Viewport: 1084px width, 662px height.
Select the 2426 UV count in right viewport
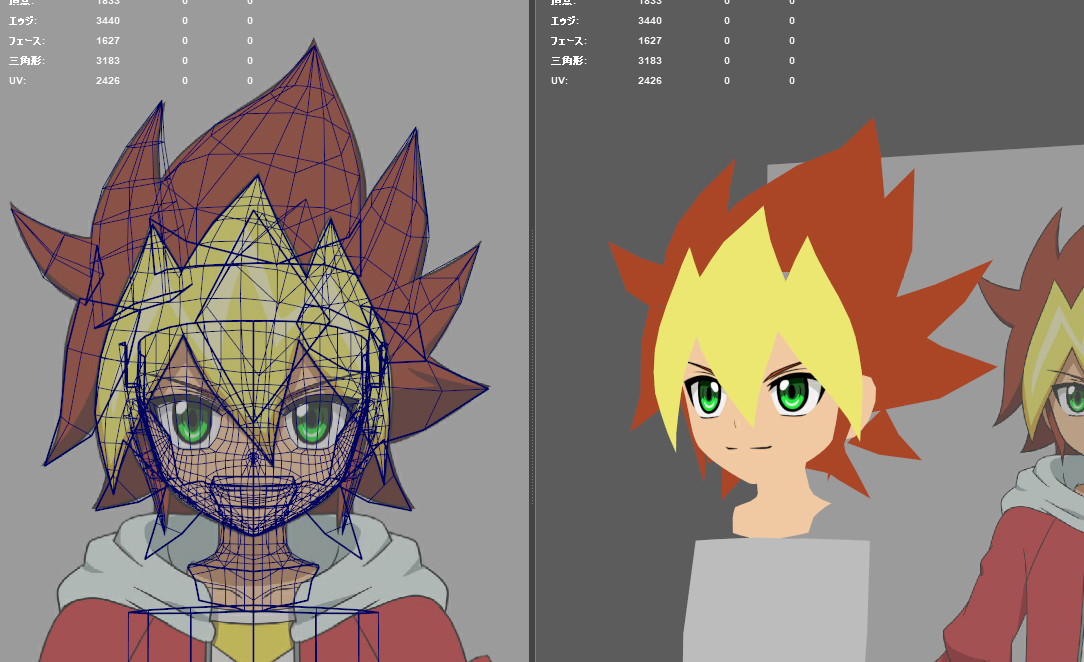pos(650,81)
